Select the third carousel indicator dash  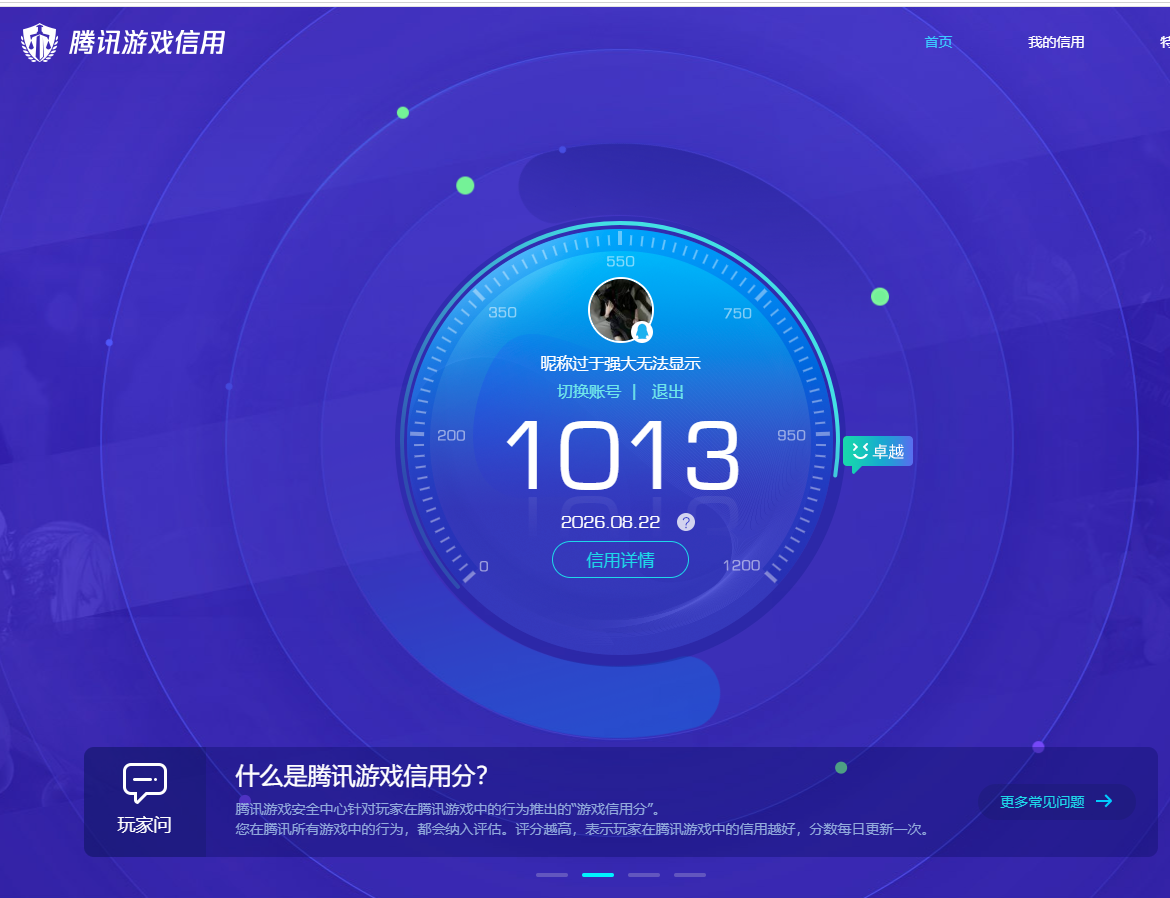tap(644, 875)
